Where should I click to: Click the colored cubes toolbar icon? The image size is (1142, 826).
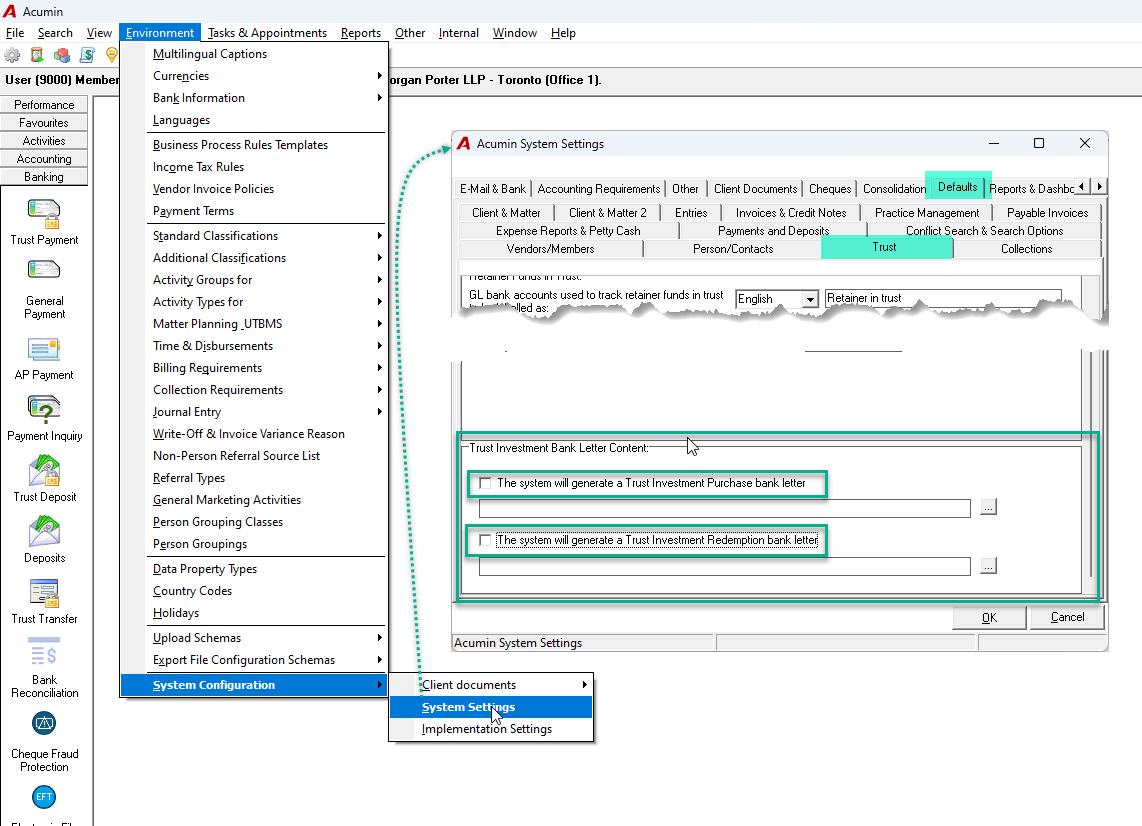[62, 55]
